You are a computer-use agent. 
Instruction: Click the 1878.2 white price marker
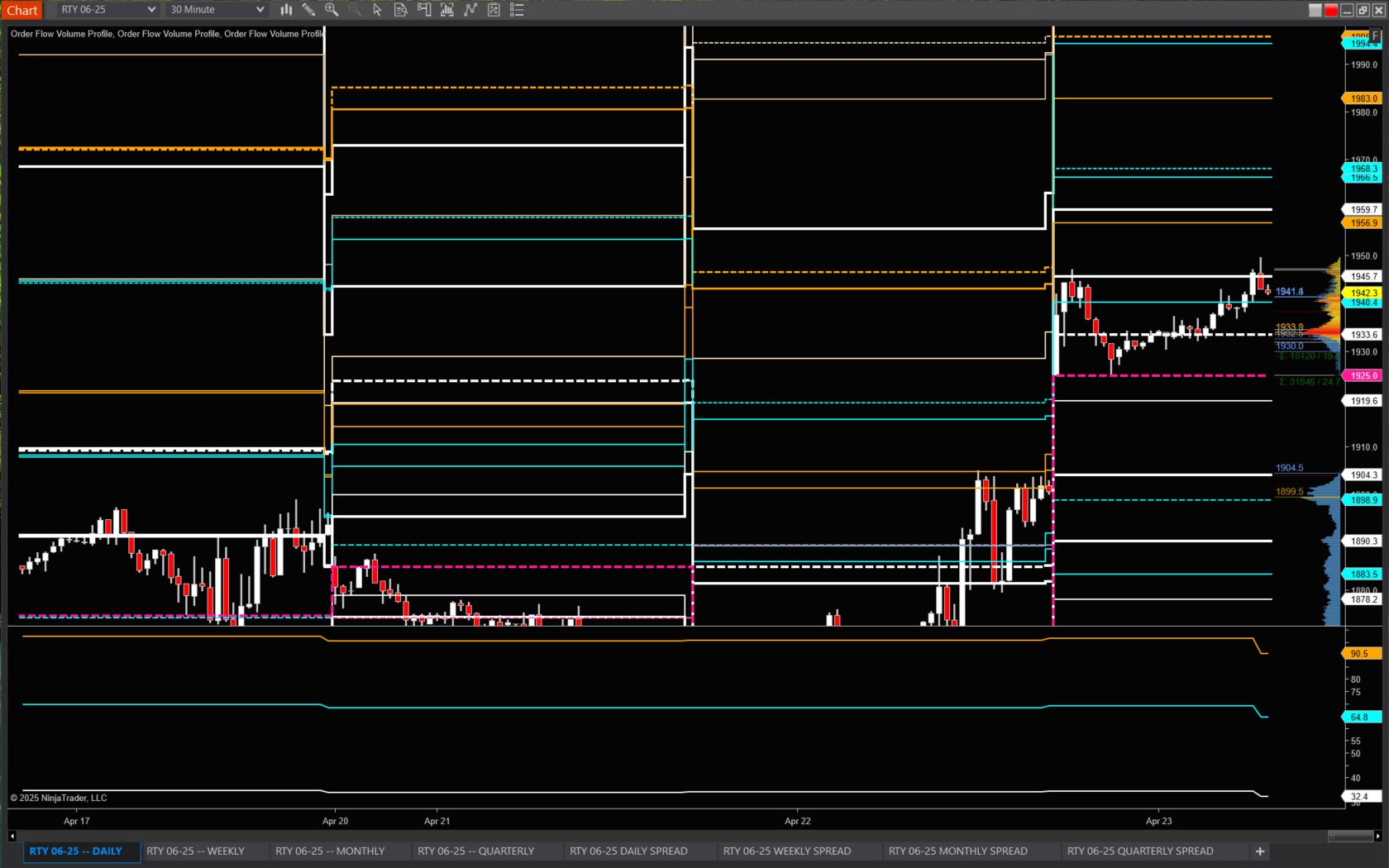(1363, 599)
